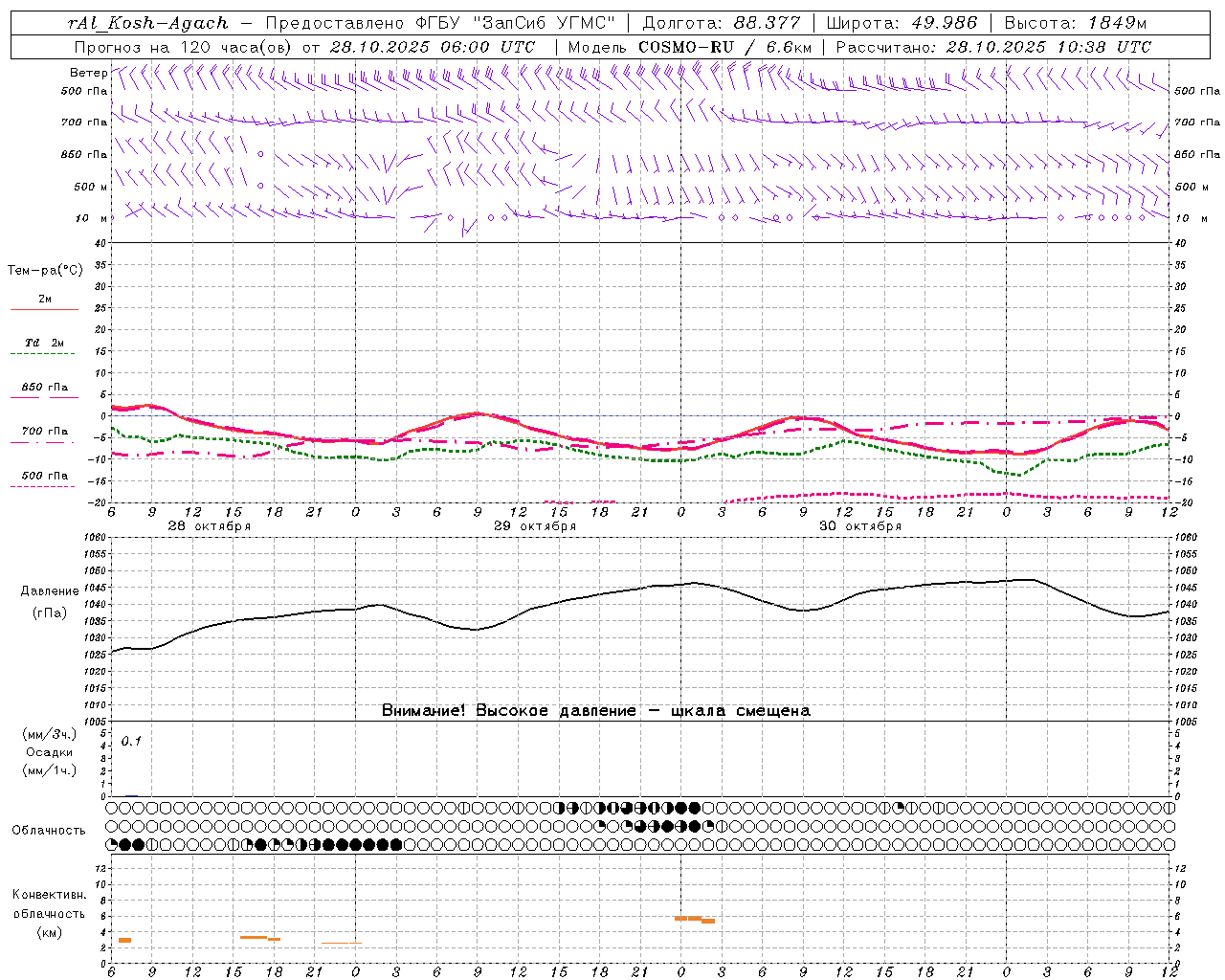Click the Тем-ра(°C) temperature heading
This screenshot has width=1225, height=980.
(45, 271)
